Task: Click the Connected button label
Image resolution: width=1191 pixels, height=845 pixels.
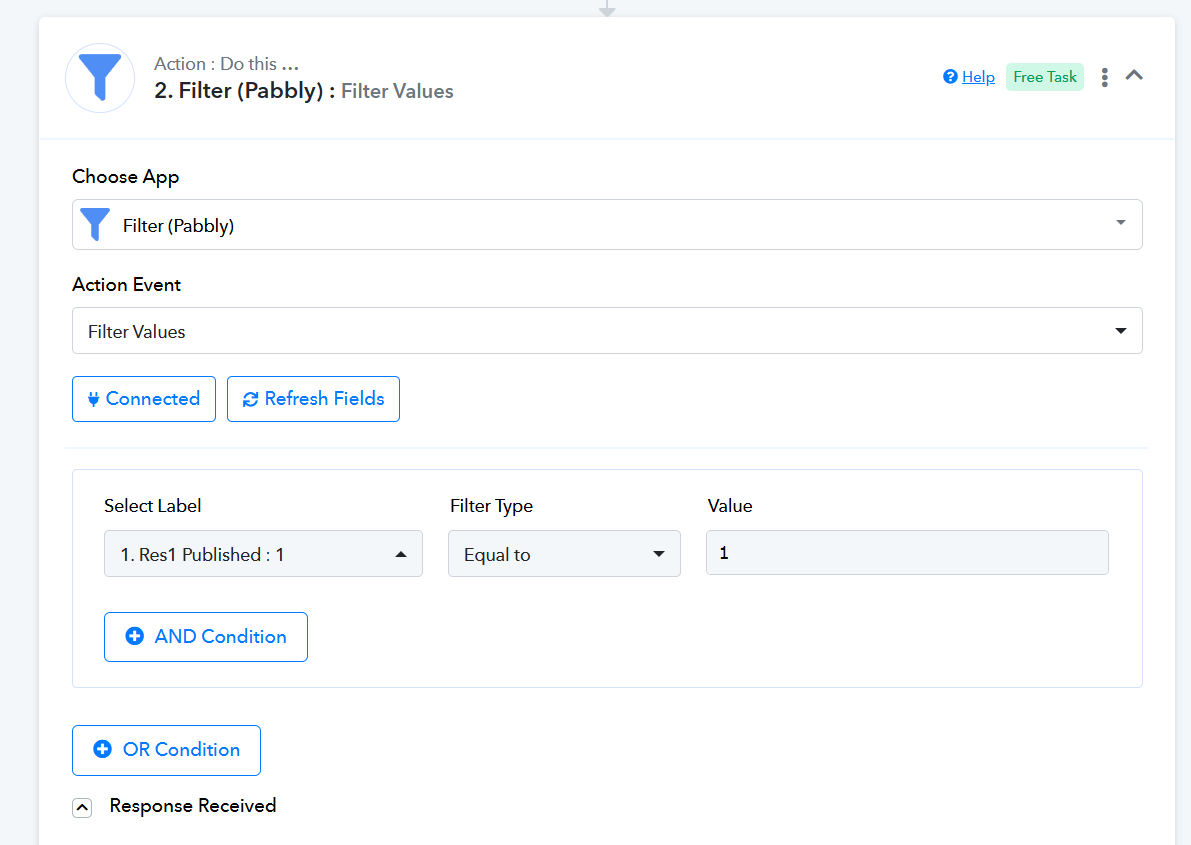Action: coord(153,399)
